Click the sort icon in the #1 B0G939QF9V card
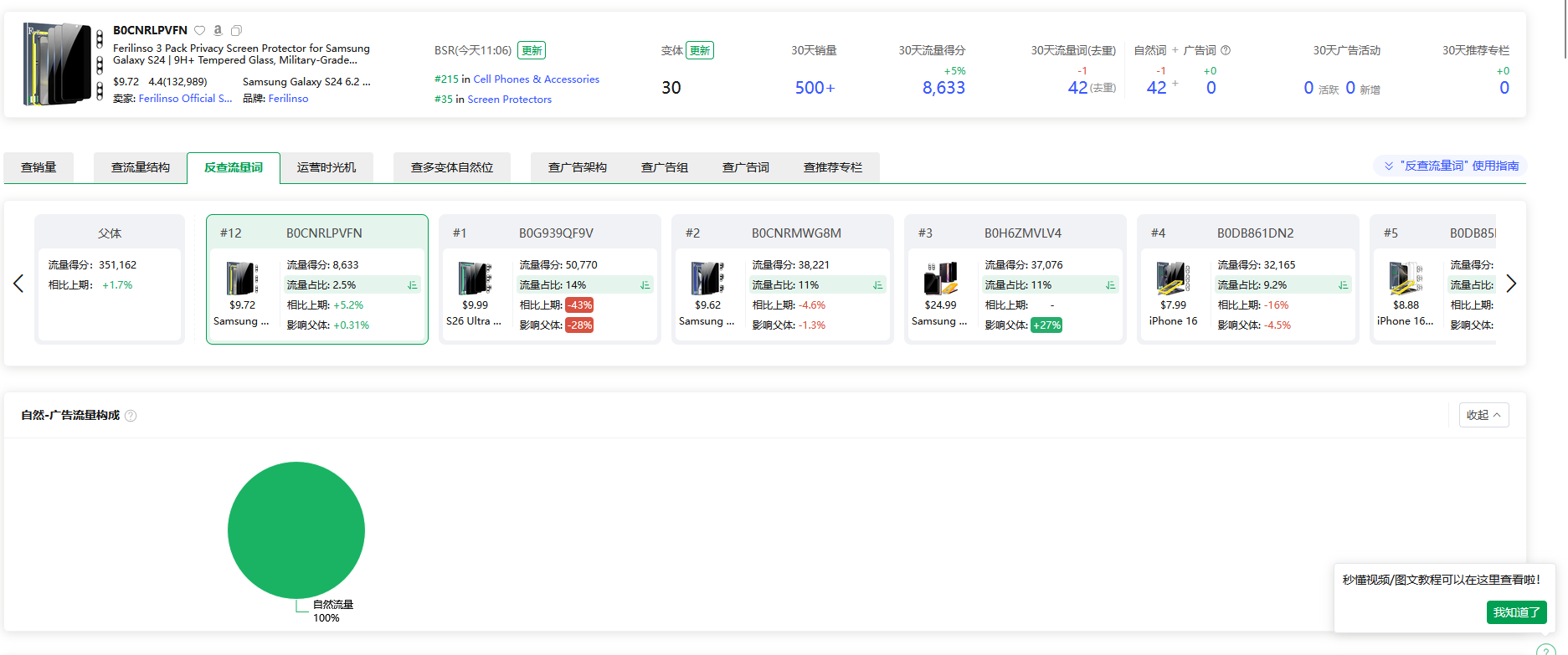Viewport: 1568px width, 655px height. tap(645, 285)
